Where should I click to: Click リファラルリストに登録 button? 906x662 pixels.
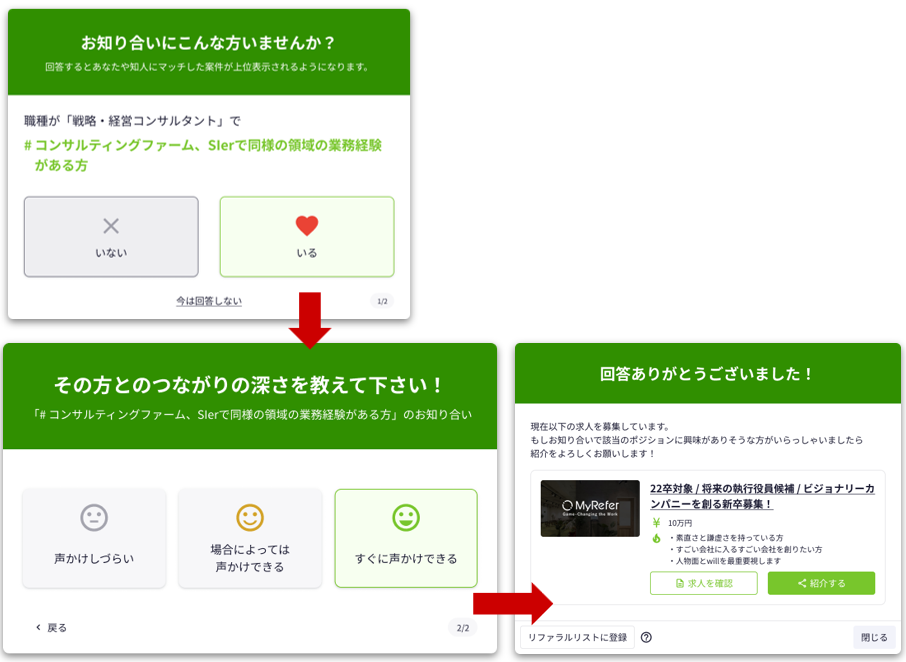click(577, 637)
